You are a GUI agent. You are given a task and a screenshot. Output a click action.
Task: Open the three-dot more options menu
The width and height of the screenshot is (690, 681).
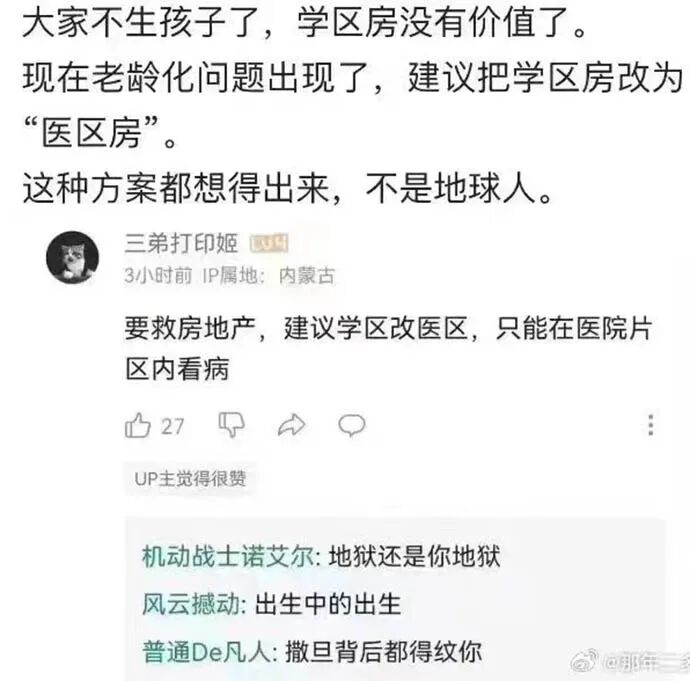click(x=651, y=425)
